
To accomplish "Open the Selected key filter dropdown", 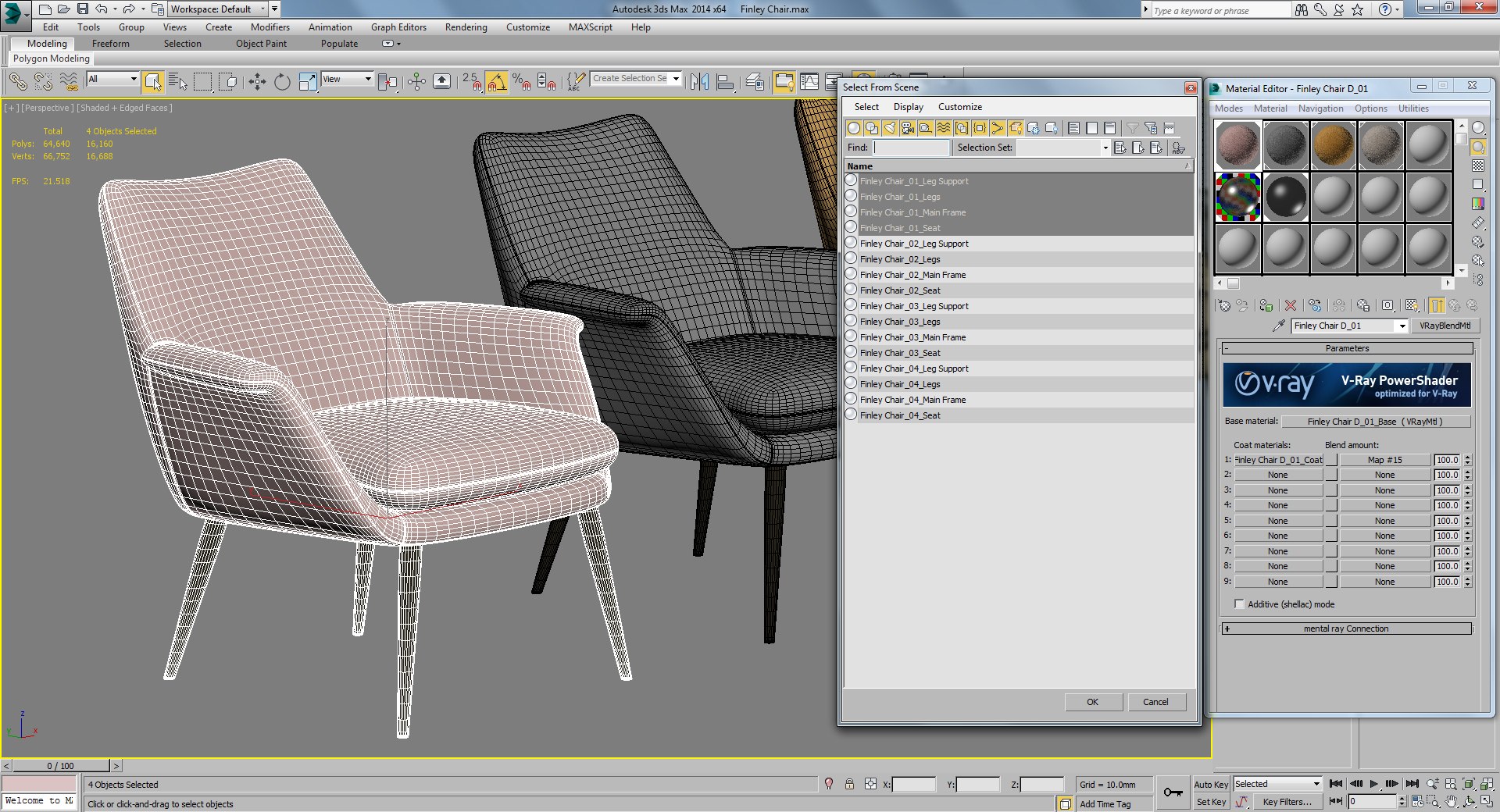I will pyautogui.click(x=1277, y=784).
